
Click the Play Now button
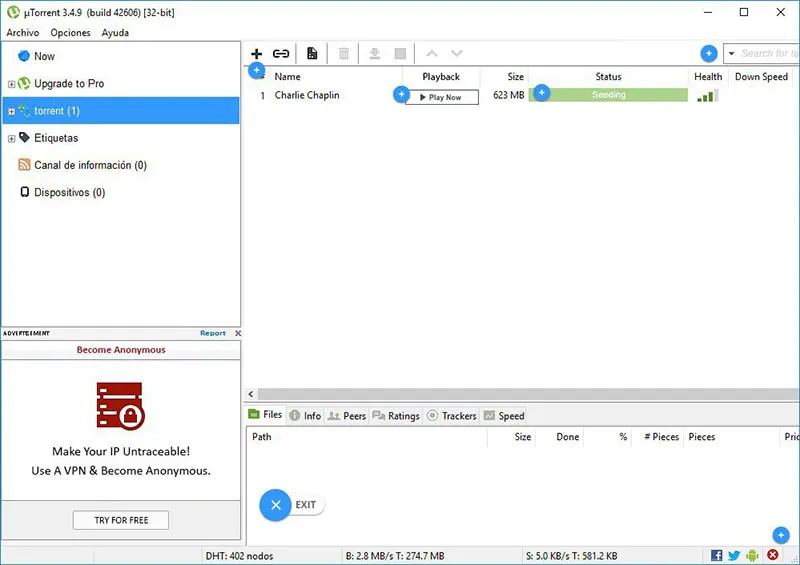pyautogui.click(x=442, y=97)
